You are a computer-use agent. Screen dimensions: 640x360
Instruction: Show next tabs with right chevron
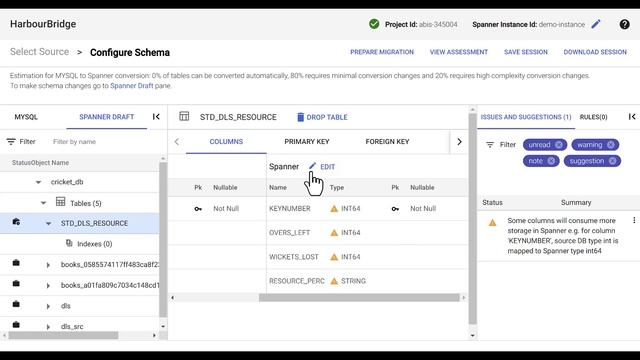[459, 142]
